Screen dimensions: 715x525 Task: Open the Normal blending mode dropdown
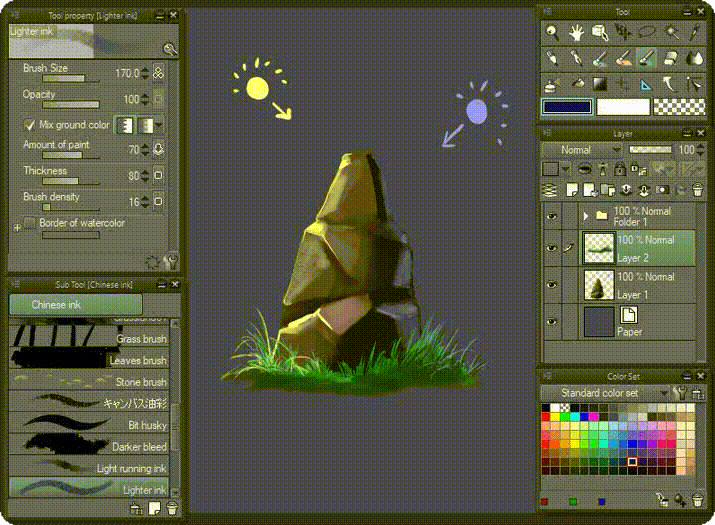pyautogui.click(x=581, y=150)
